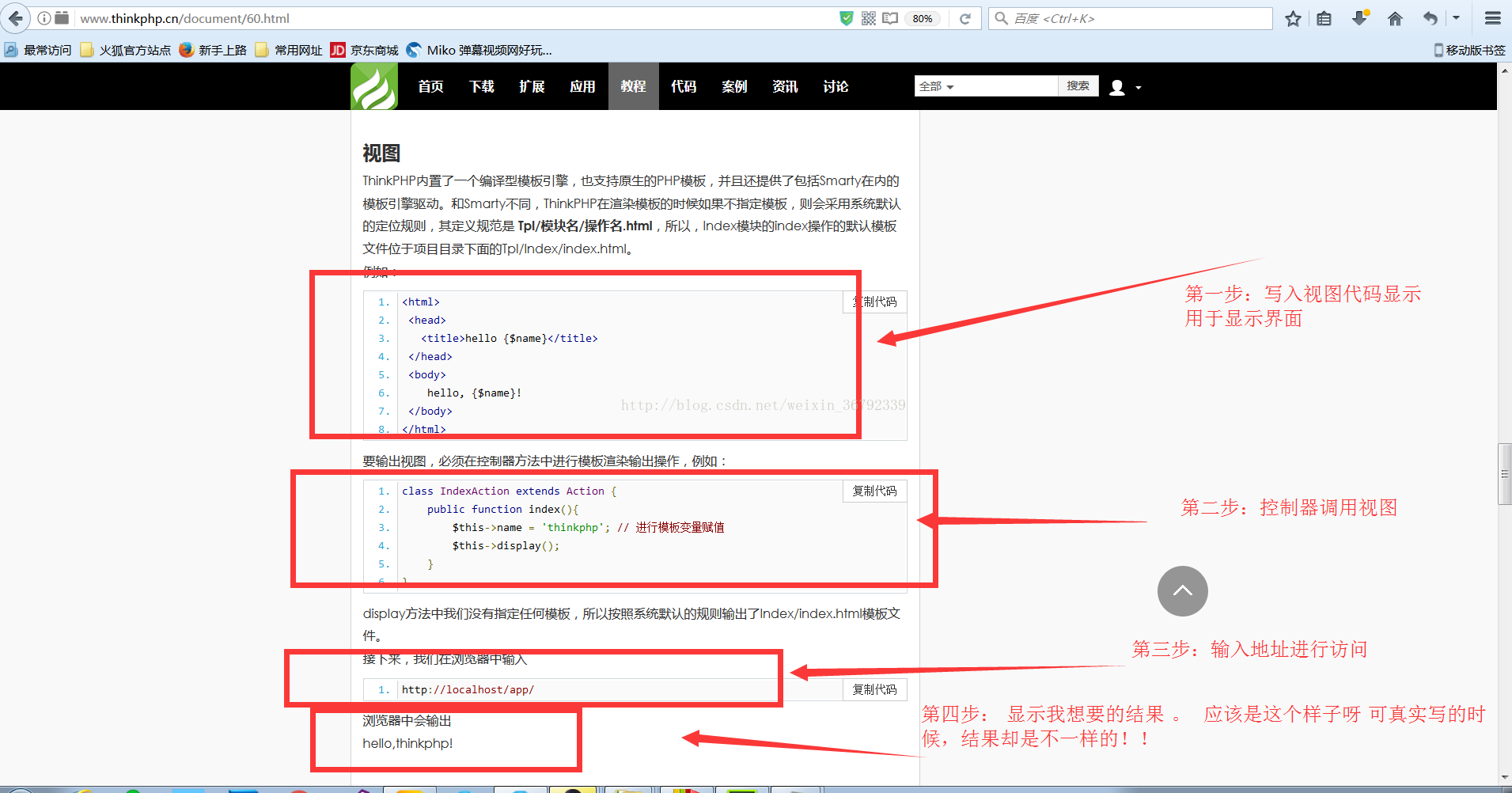Screen dimensions: 1512x793
Task: Expand the 全部 search category dropdown
Action: click(937, 86)
